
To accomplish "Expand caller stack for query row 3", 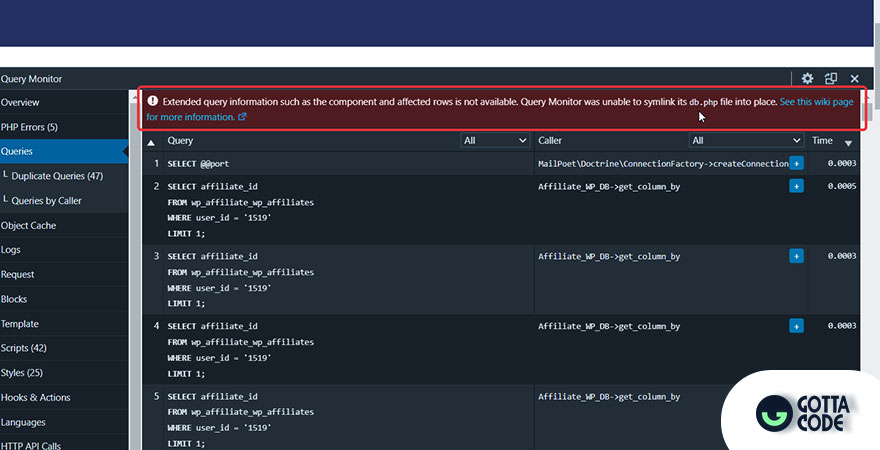I will click(x=796, y=256).
